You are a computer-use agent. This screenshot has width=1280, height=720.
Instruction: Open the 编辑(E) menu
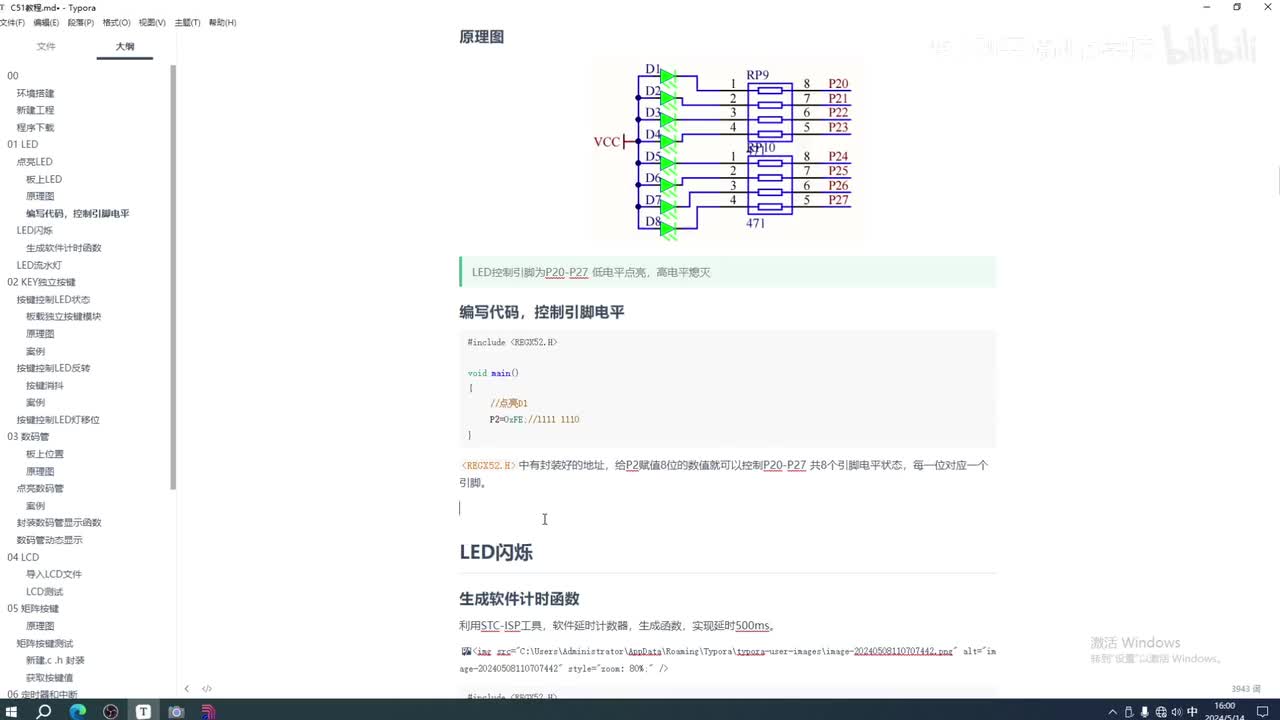tap(46, 22)
